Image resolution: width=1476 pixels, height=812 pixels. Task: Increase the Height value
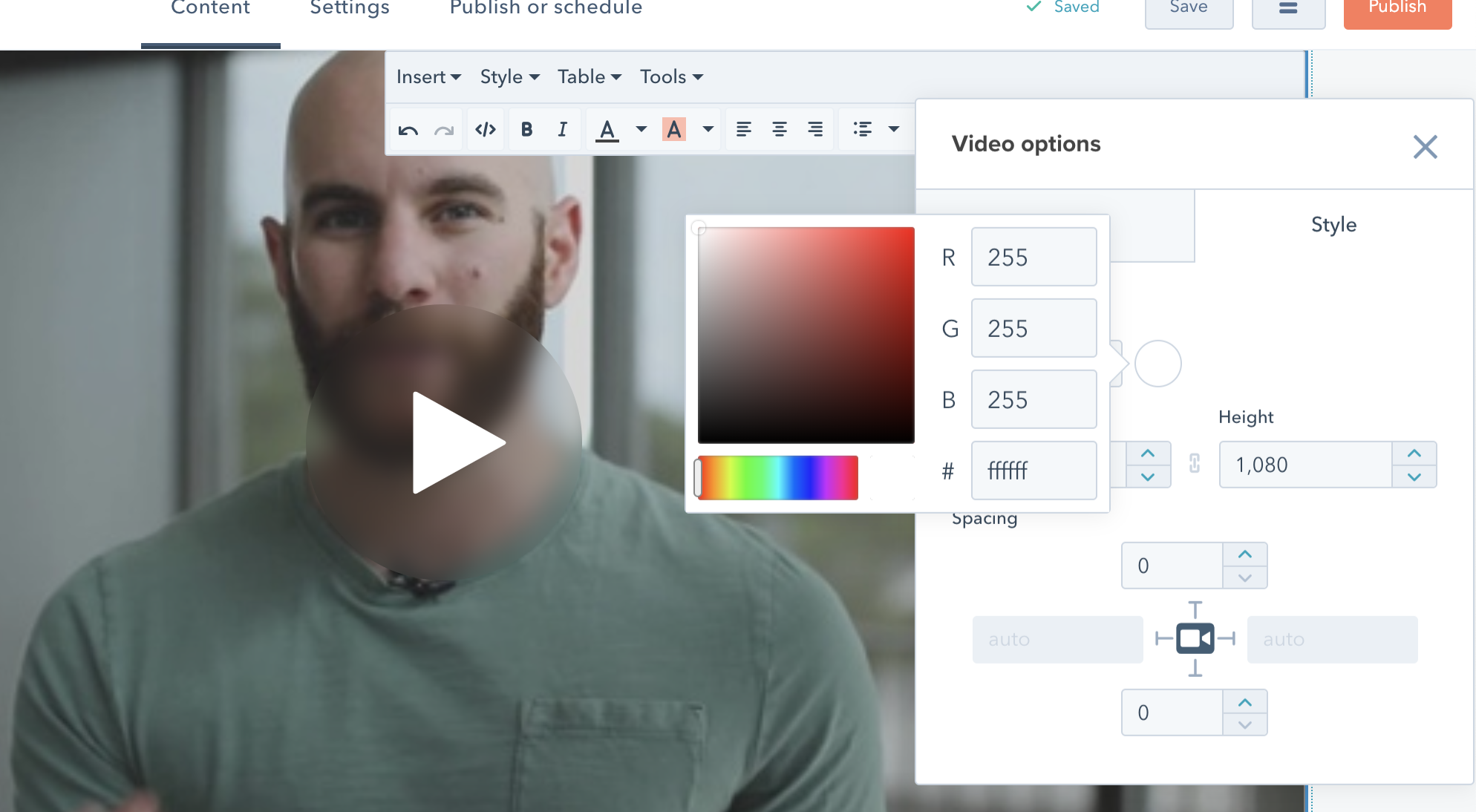tap(1414, 454)
